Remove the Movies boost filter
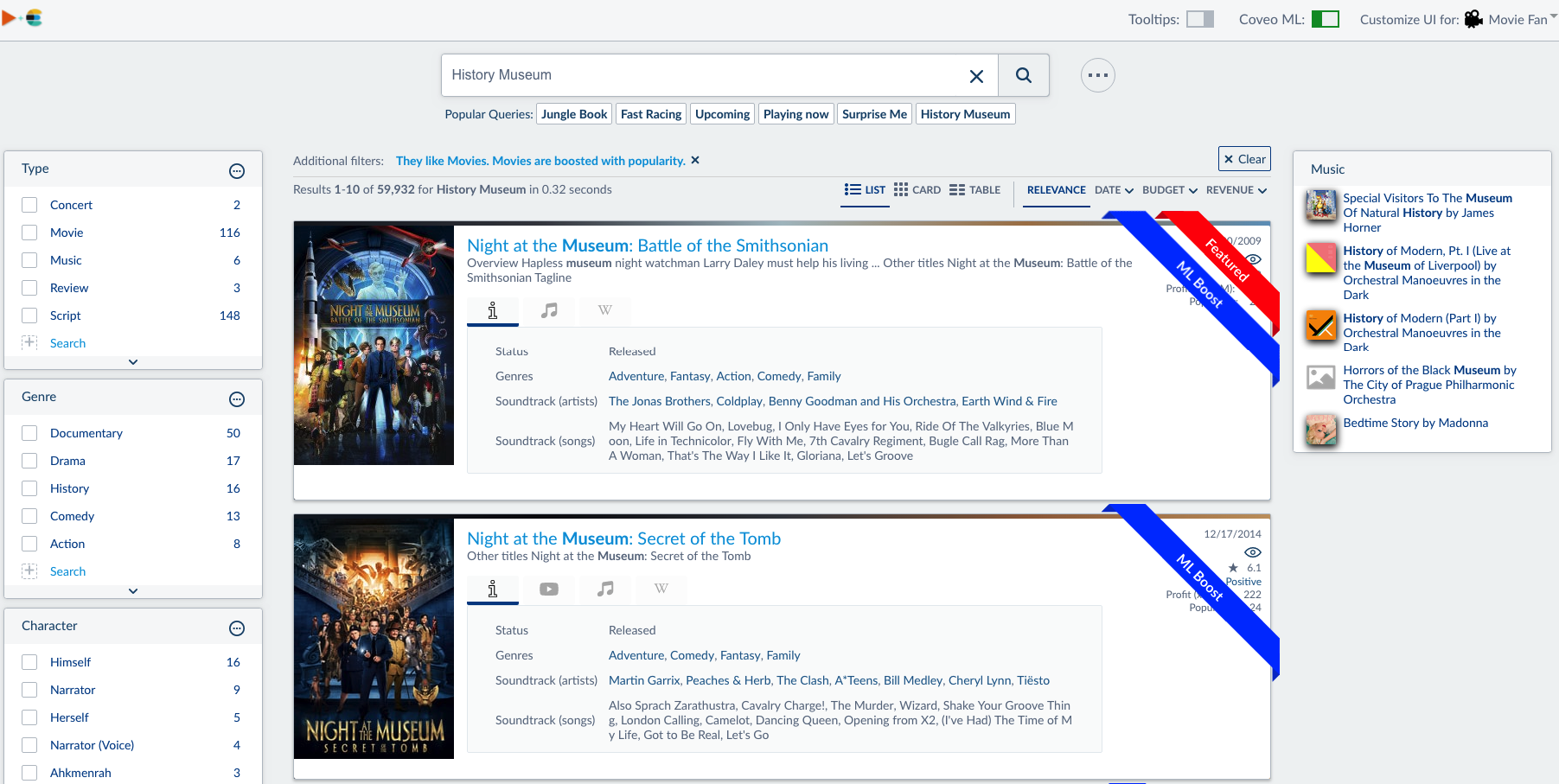 695,160
